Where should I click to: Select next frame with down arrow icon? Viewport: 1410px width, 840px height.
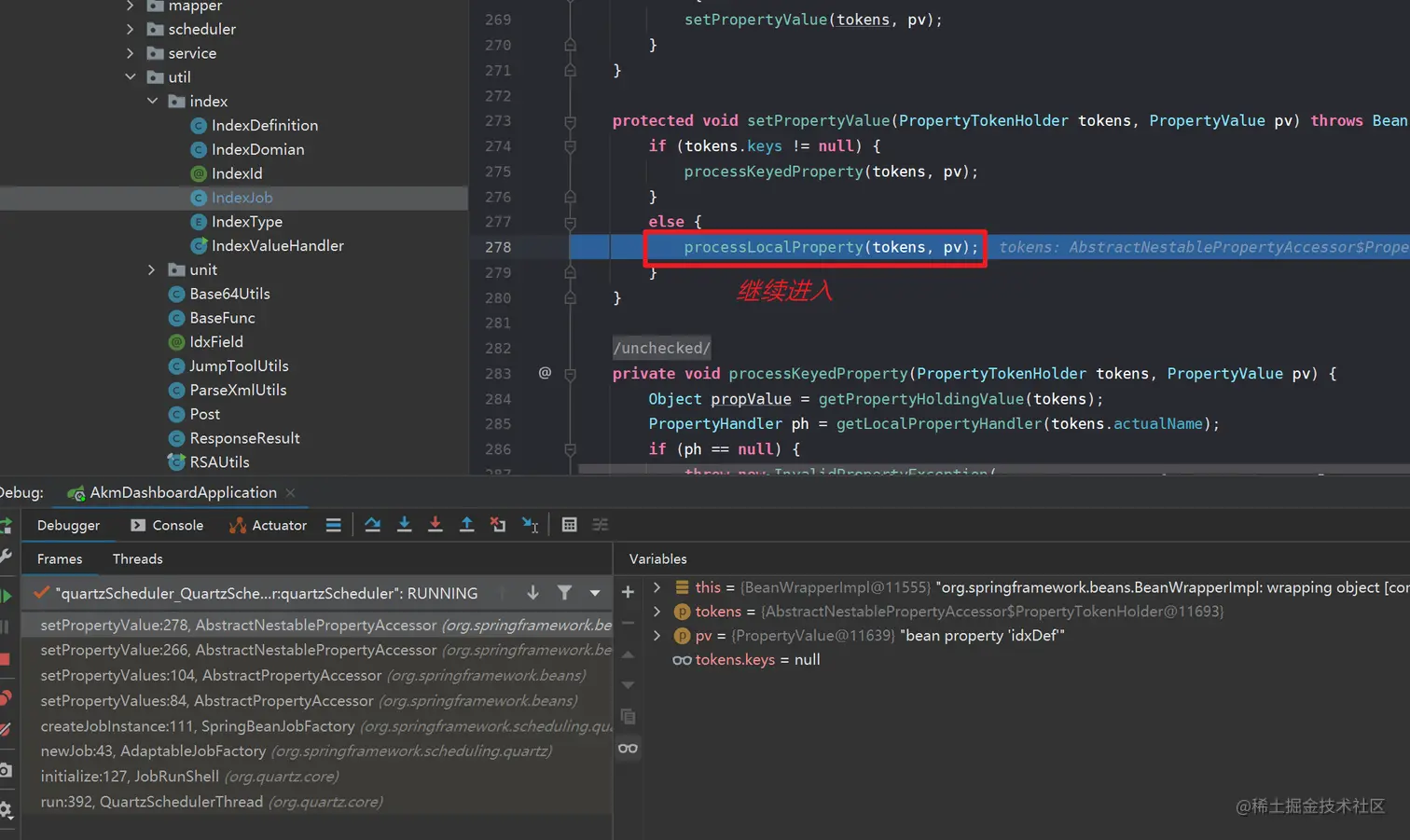click(532, 593)
